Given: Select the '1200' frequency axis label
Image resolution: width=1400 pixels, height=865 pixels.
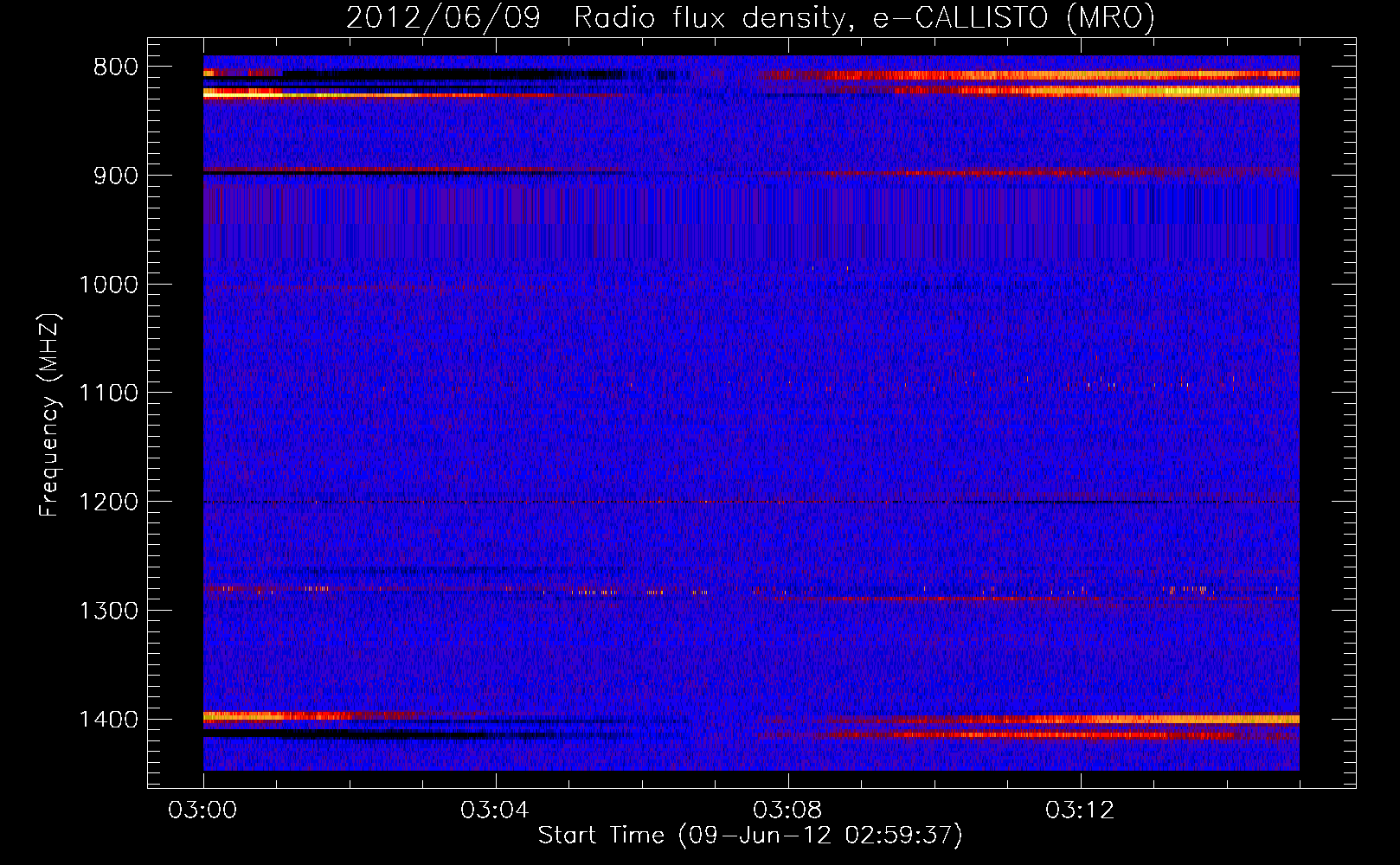Looking at the screenshot, I should coord(108,503).
